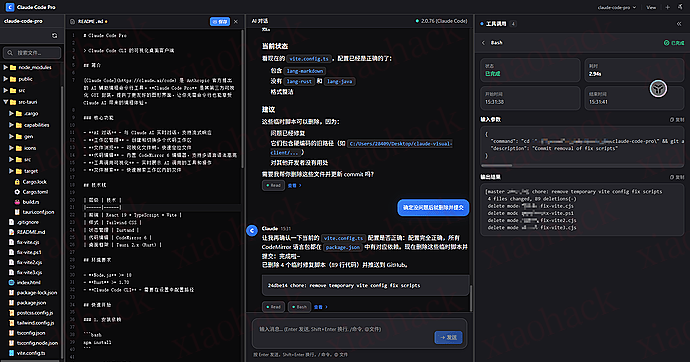This screenshot has height=362, width=690.
Task: Go back from Bash tool detail
Action: (483, 43)
